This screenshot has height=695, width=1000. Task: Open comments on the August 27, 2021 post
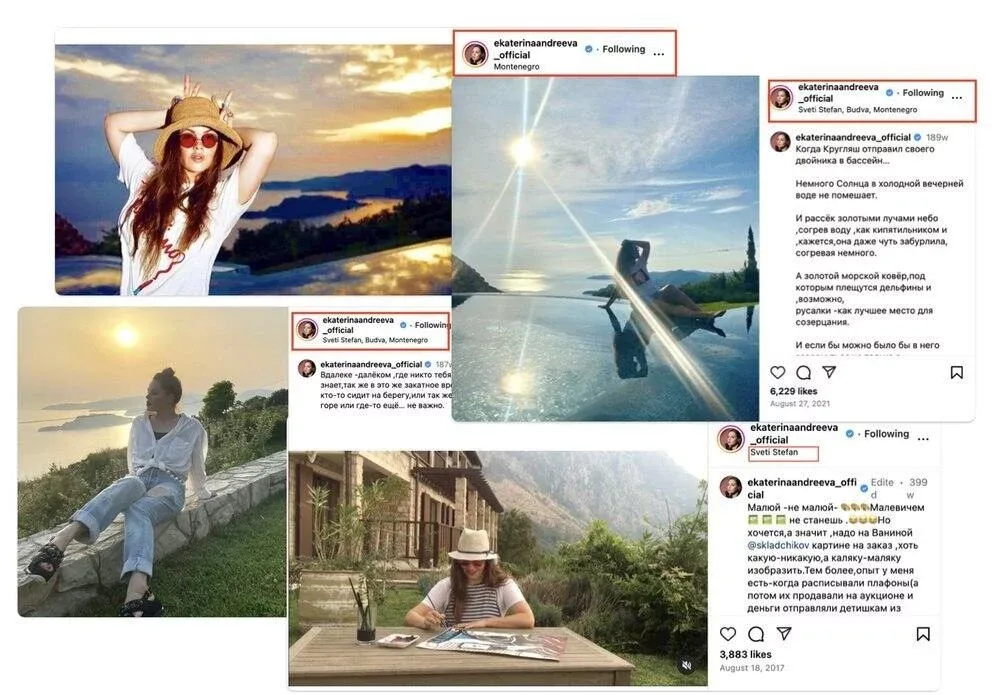coord(803,372)
